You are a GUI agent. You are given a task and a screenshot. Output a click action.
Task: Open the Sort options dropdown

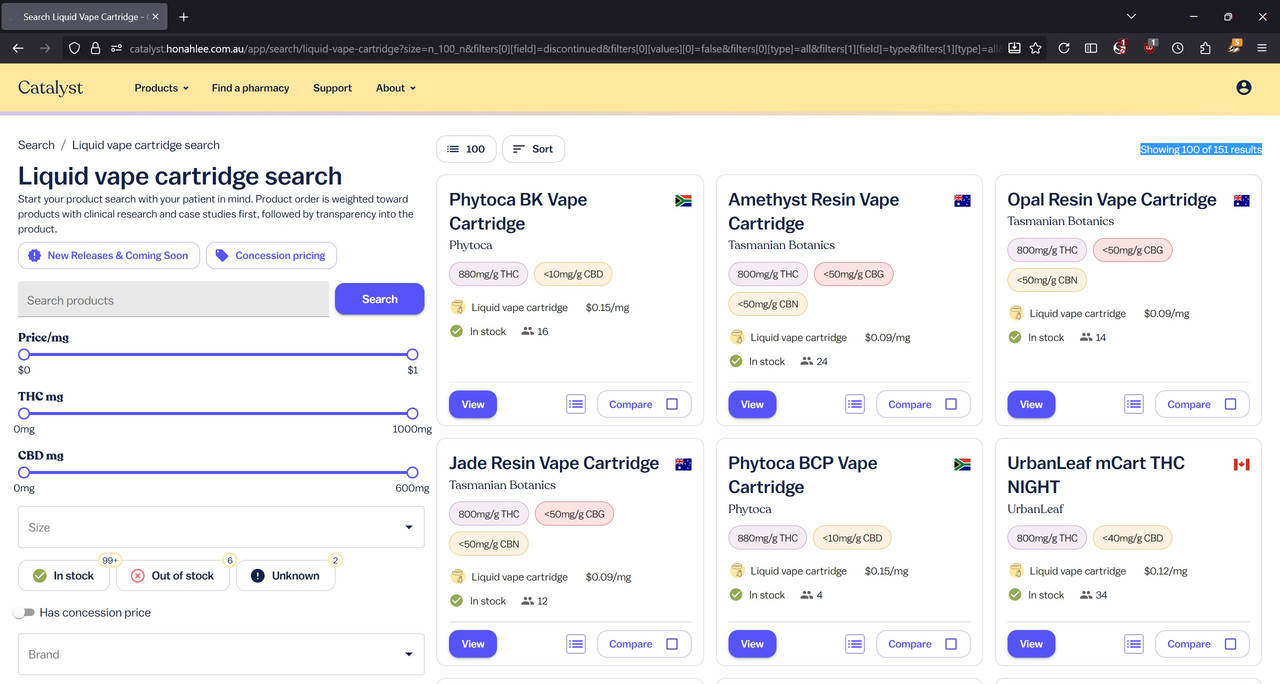(533, 149)
